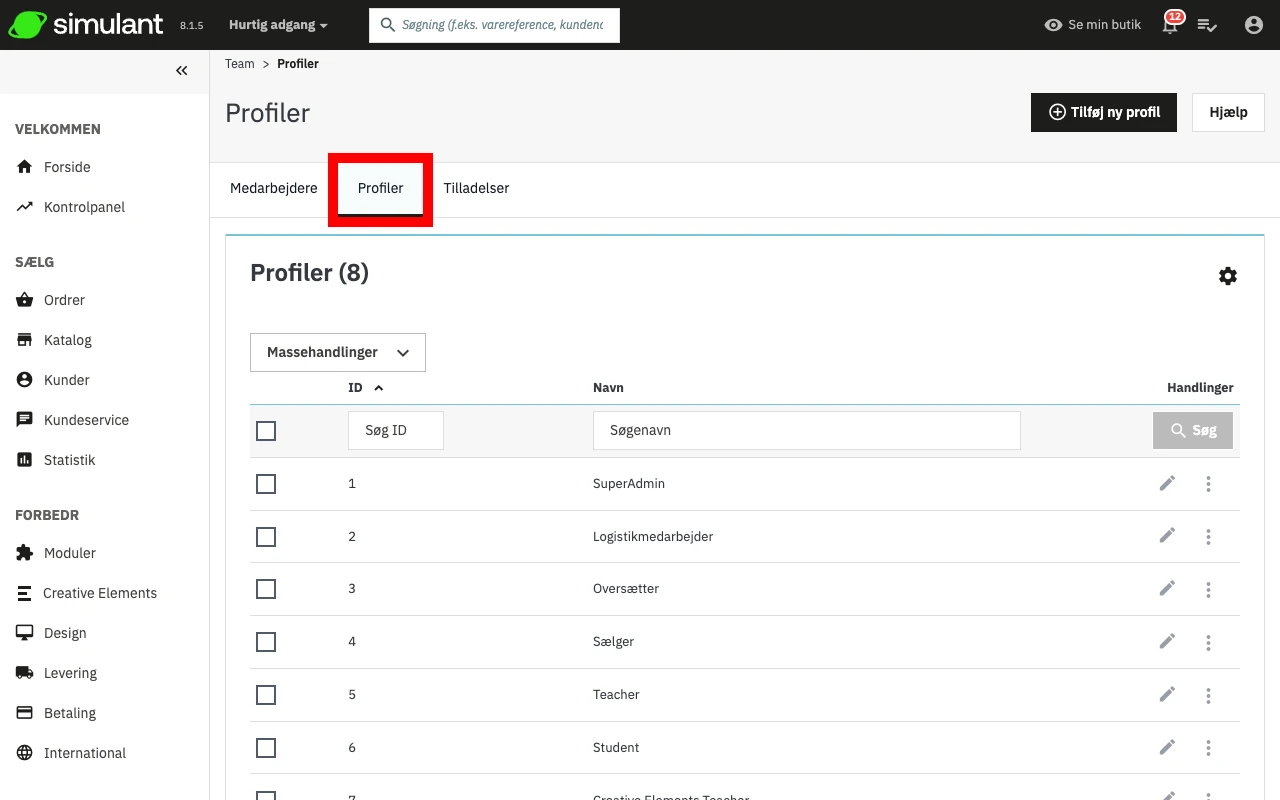Switch to the Tilladelser tab
1280x800 pixels.
coord(476,188)
